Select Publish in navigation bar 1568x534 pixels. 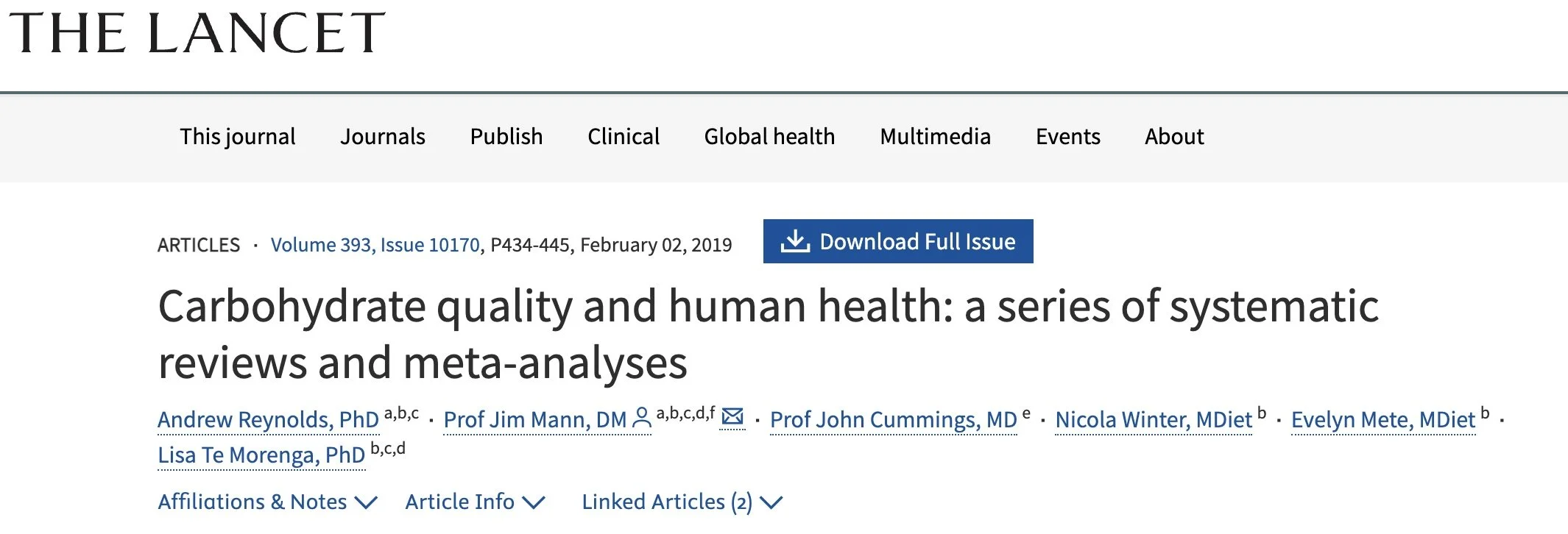pyautogui.click(x=506, y=137)
